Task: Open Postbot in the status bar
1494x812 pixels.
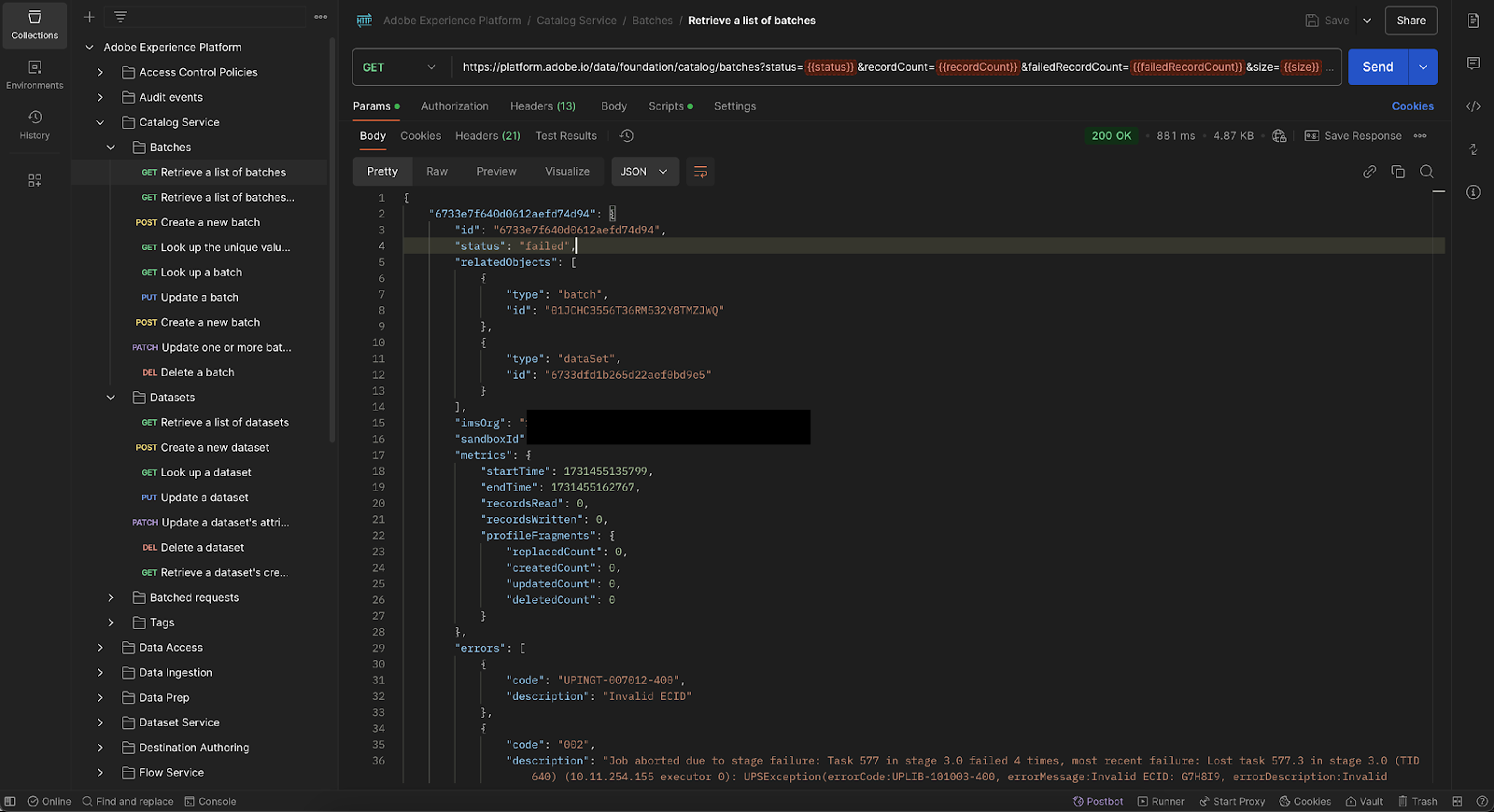Action: click(x=1098, y=802)
